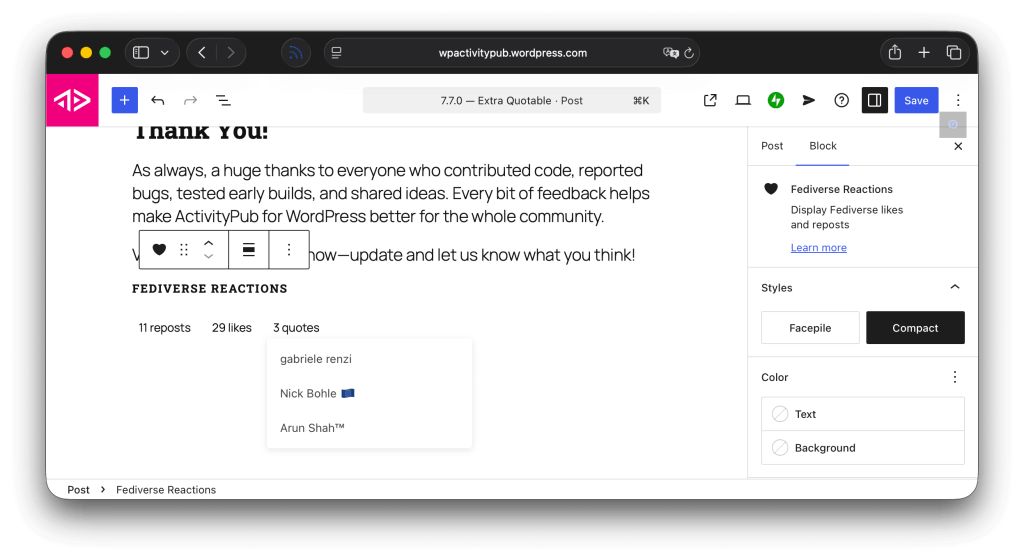1024x560 pixels.
Task: Undo the last editor change
Action: (158, 100)
